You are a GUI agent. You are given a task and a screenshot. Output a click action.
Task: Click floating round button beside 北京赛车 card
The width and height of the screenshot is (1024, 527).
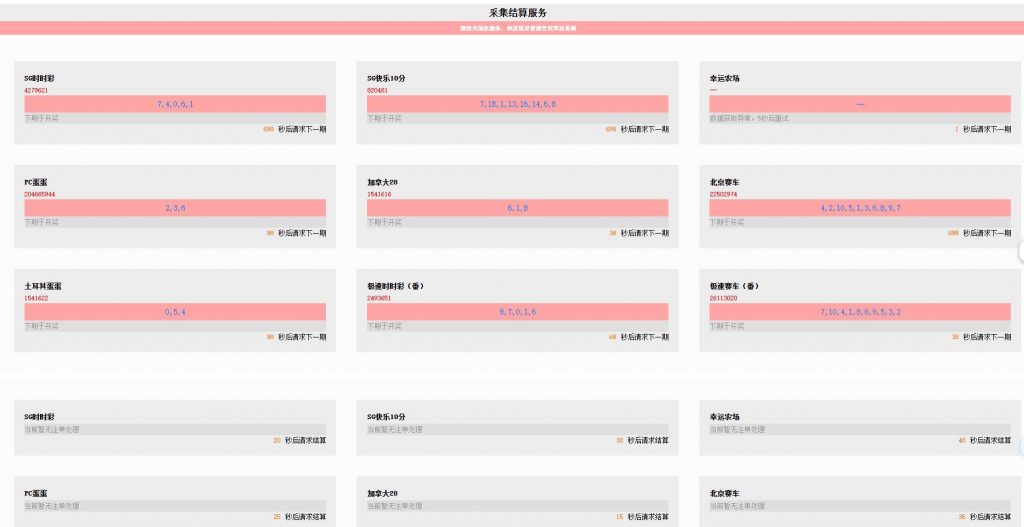(1020, 252)
